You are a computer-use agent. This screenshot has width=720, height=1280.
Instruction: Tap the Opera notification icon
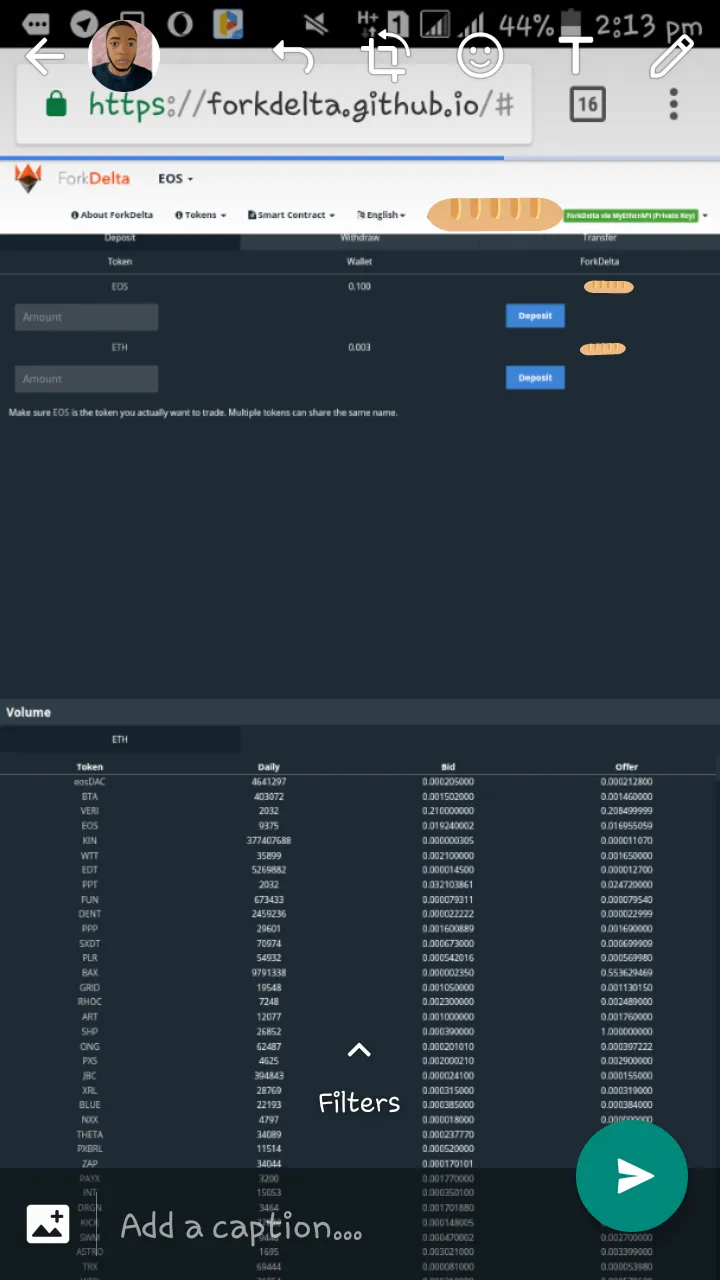[180, 24]
